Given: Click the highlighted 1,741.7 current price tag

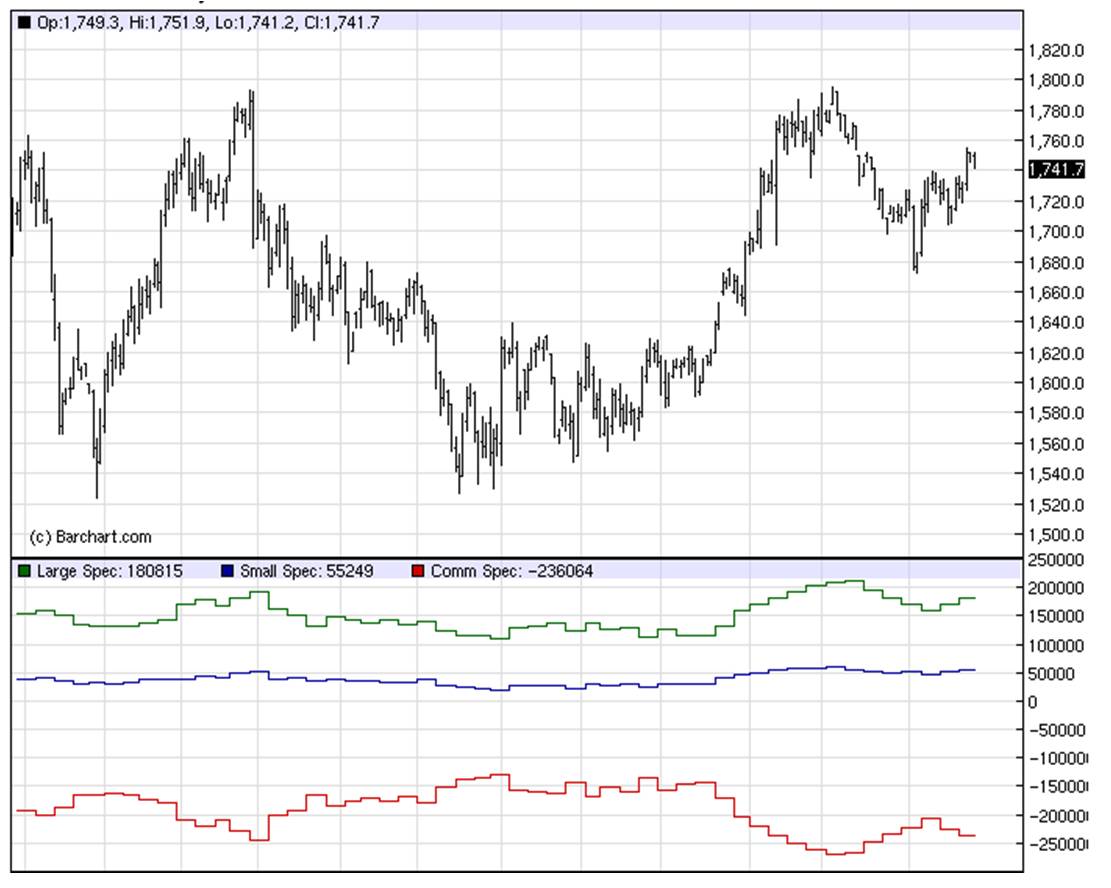Looking at the screenshot, I should (x=1057, y=171).
